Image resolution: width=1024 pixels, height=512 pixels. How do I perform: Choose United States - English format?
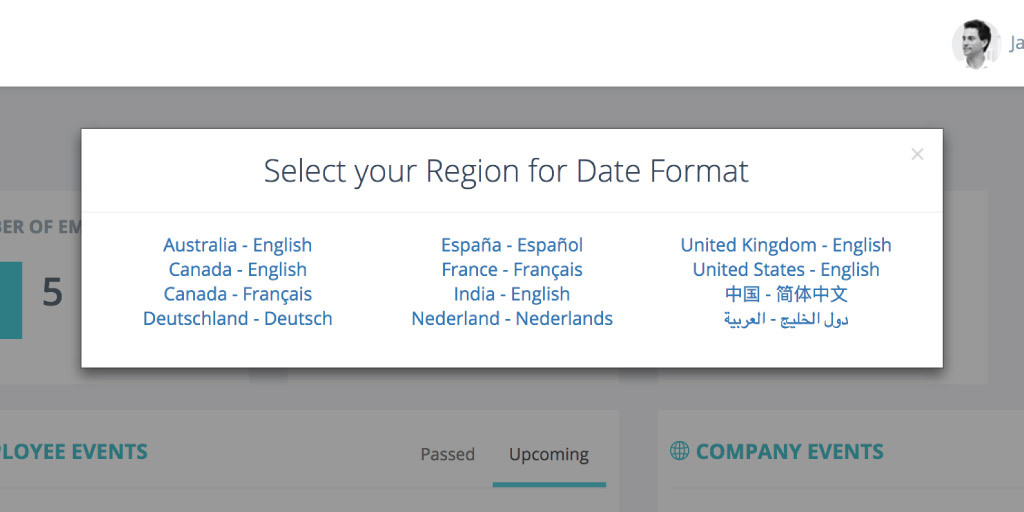(x=786, y=270)
